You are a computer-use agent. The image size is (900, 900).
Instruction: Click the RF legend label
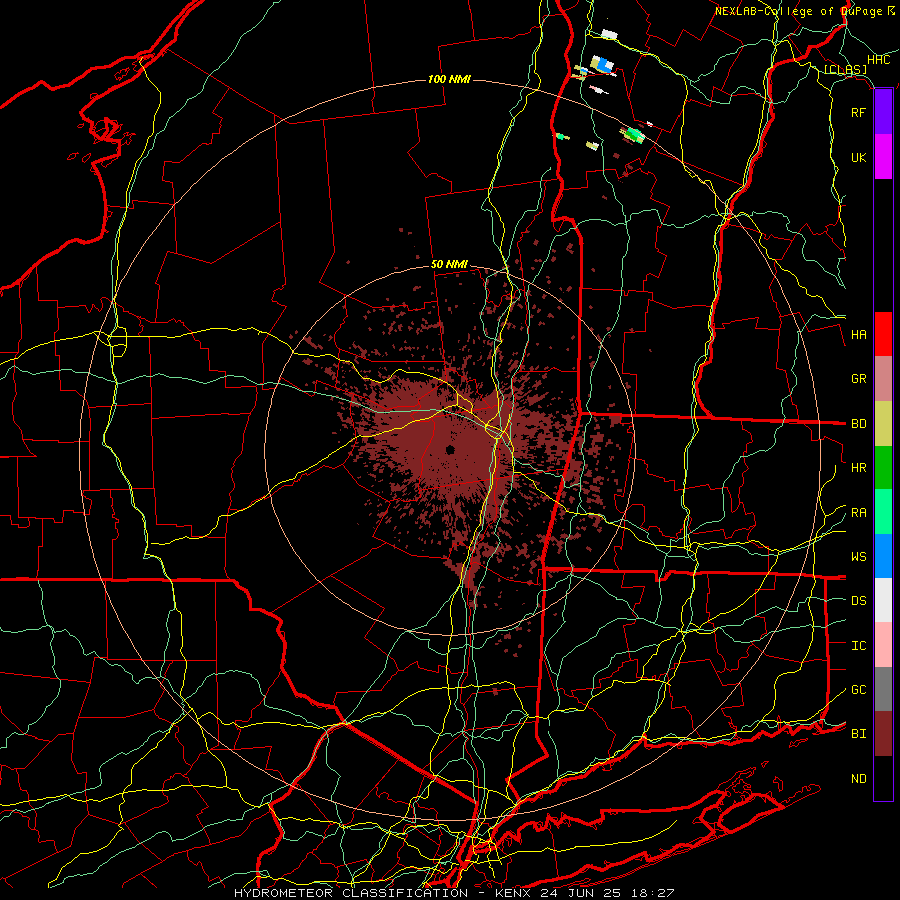click(859, 112)
